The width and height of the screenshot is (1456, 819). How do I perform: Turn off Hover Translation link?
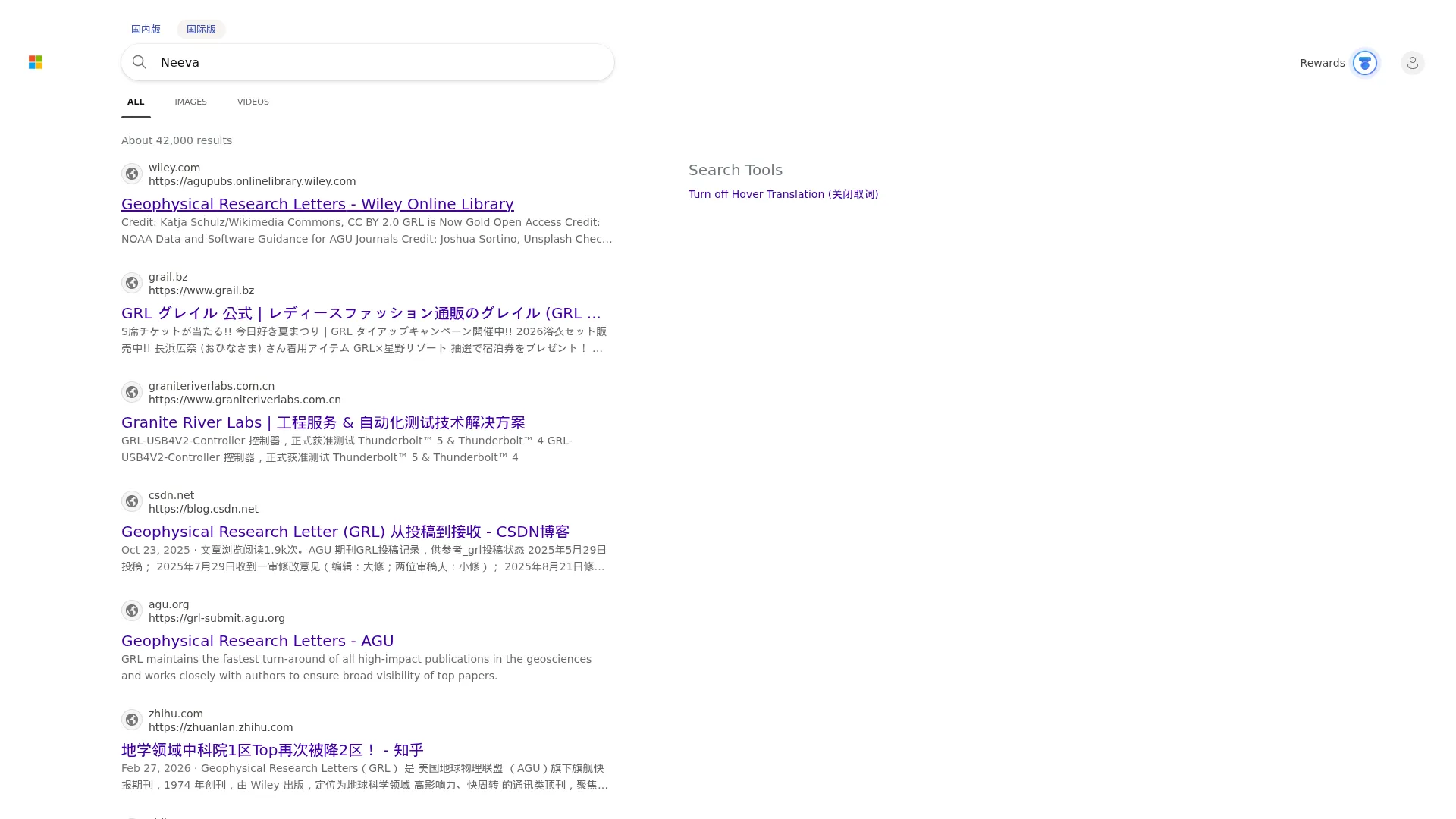[783, 194]
